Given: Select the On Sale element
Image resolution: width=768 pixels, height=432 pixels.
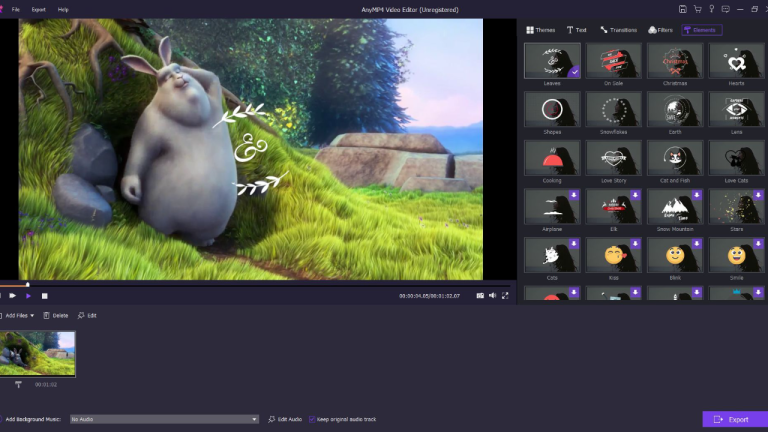Looking at the screenshot, I should click(613, 61).
